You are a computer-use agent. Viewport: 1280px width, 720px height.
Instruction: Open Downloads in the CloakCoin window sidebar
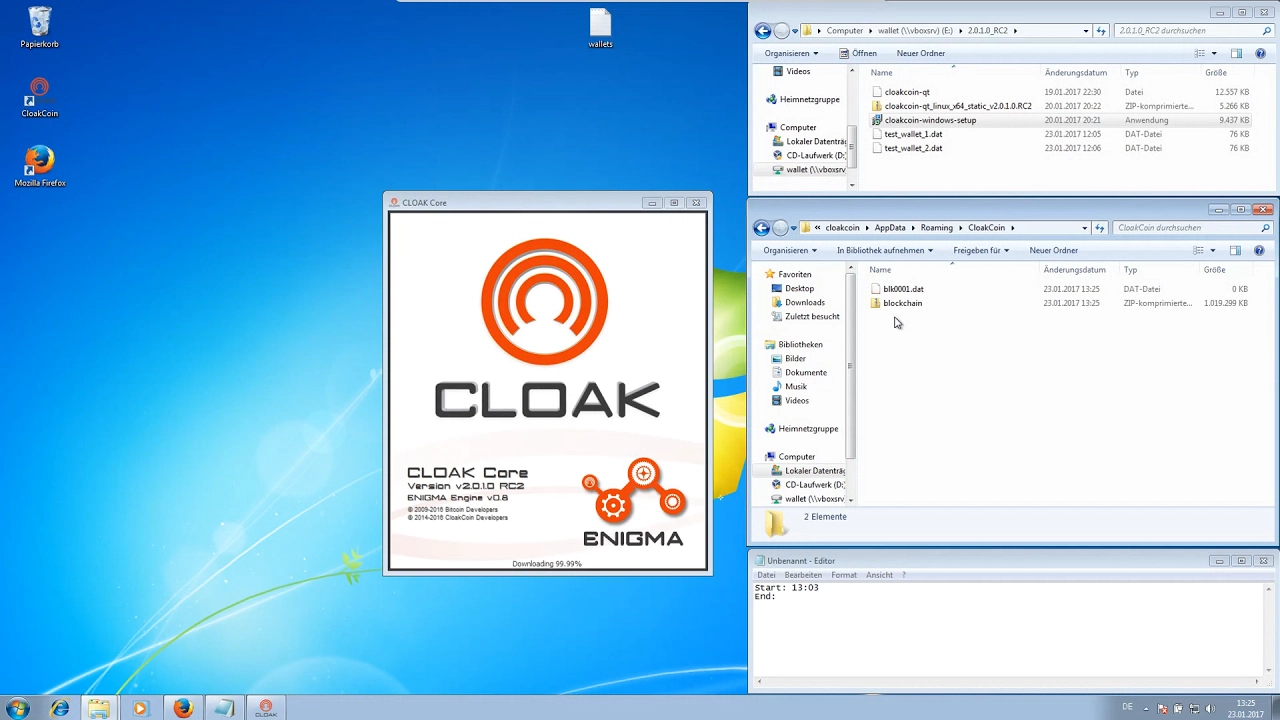tap(804, 302)
